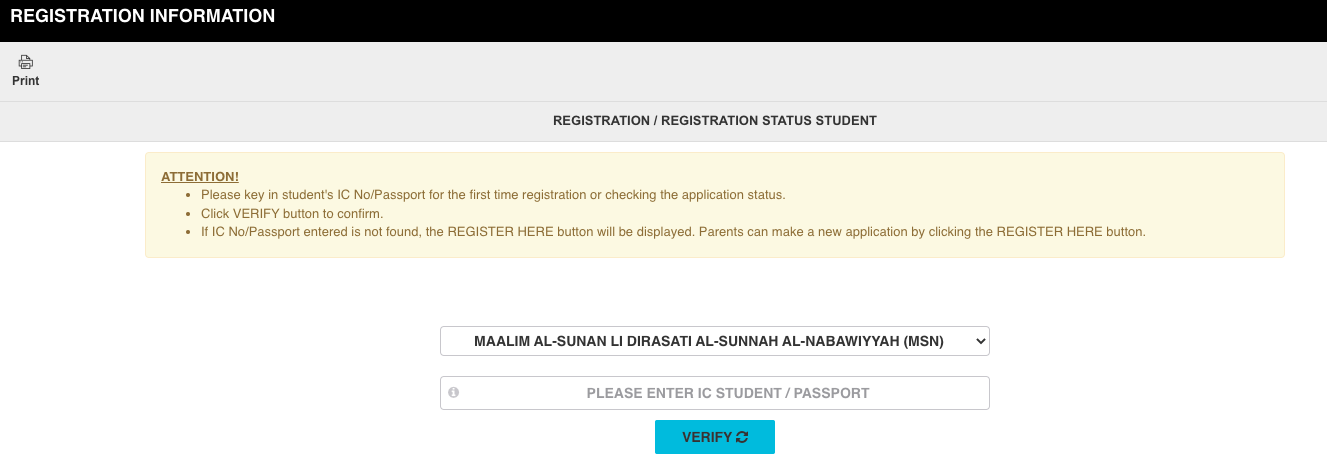Click the REGISTRATION INFORMATION header title

142,16
